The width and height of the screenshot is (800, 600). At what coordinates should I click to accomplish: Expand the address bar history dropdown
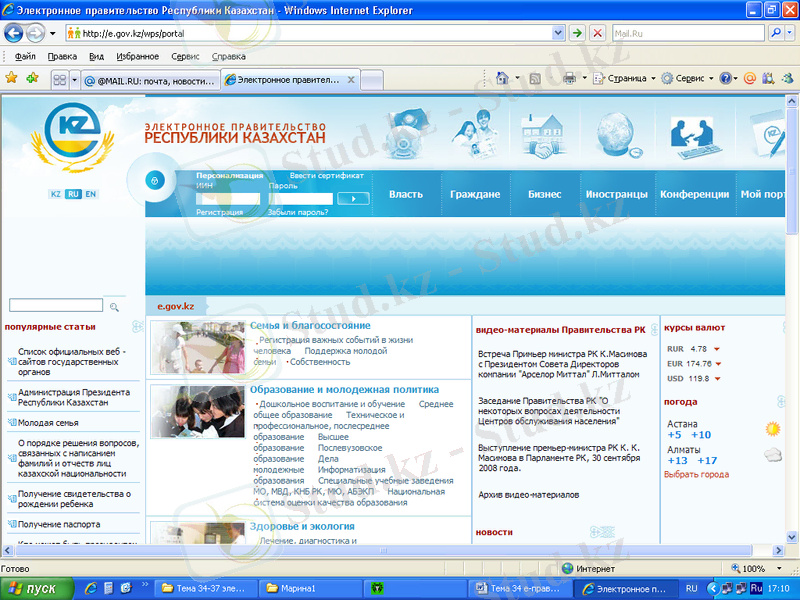coord(558,34)
